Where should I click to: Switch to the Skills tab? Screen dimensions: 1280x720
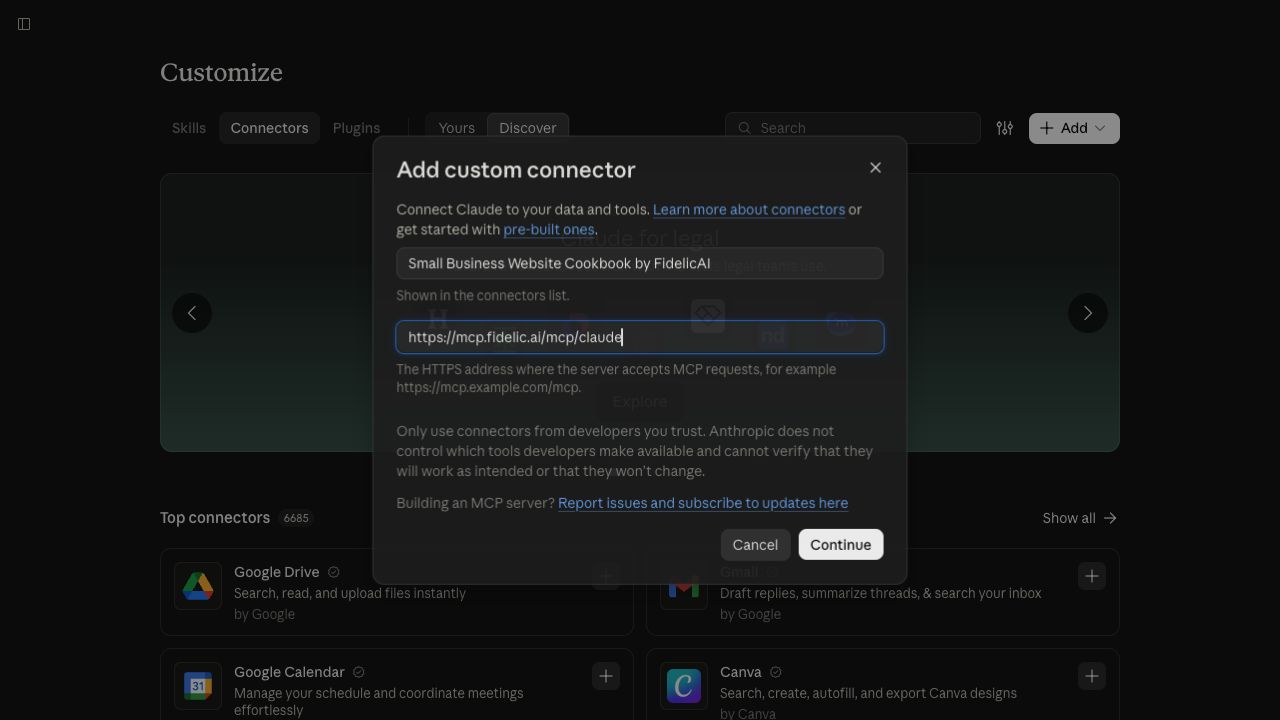[189, 128]
